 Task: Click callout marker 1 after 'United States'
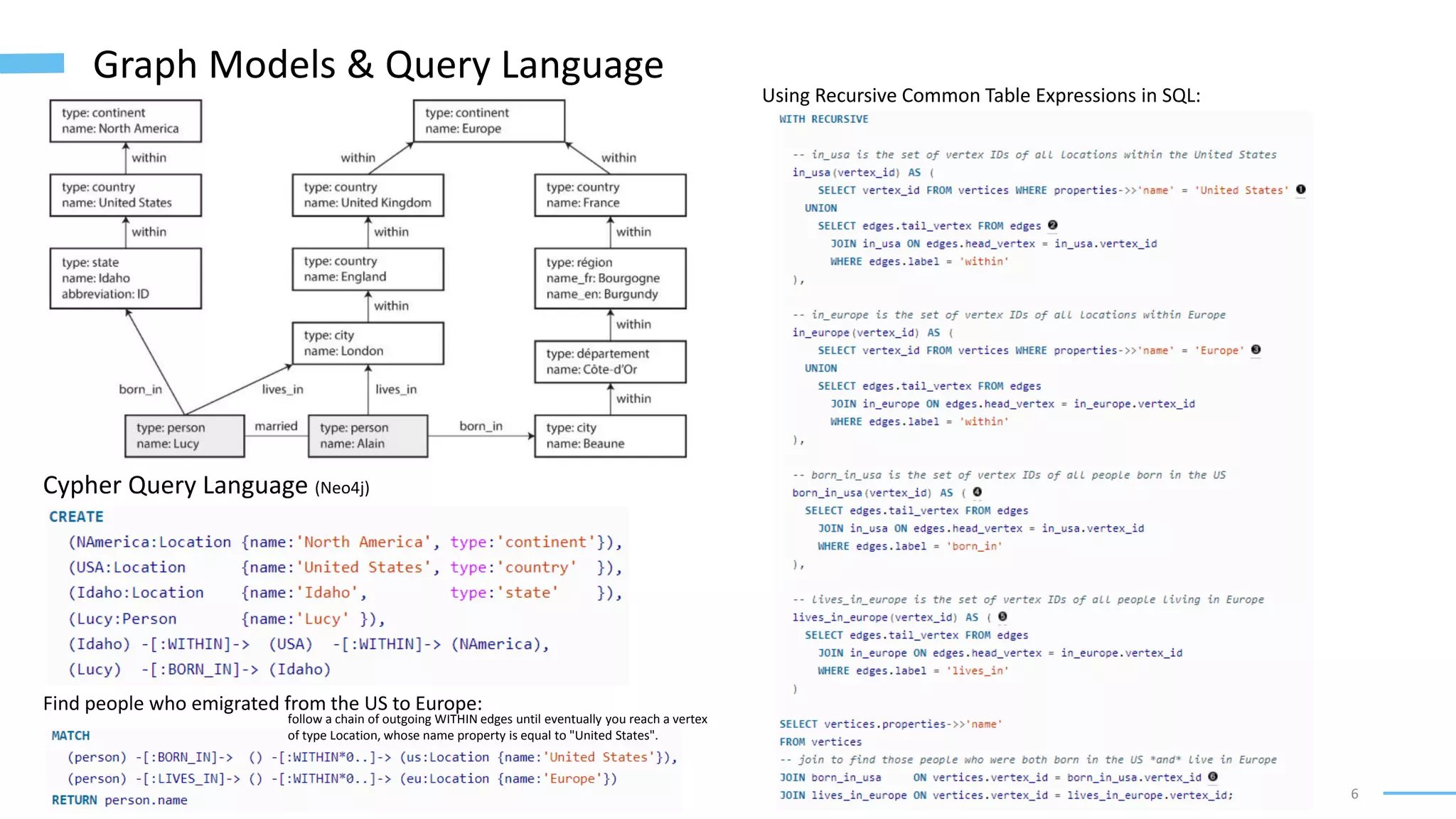click(x=1300, y=189)
